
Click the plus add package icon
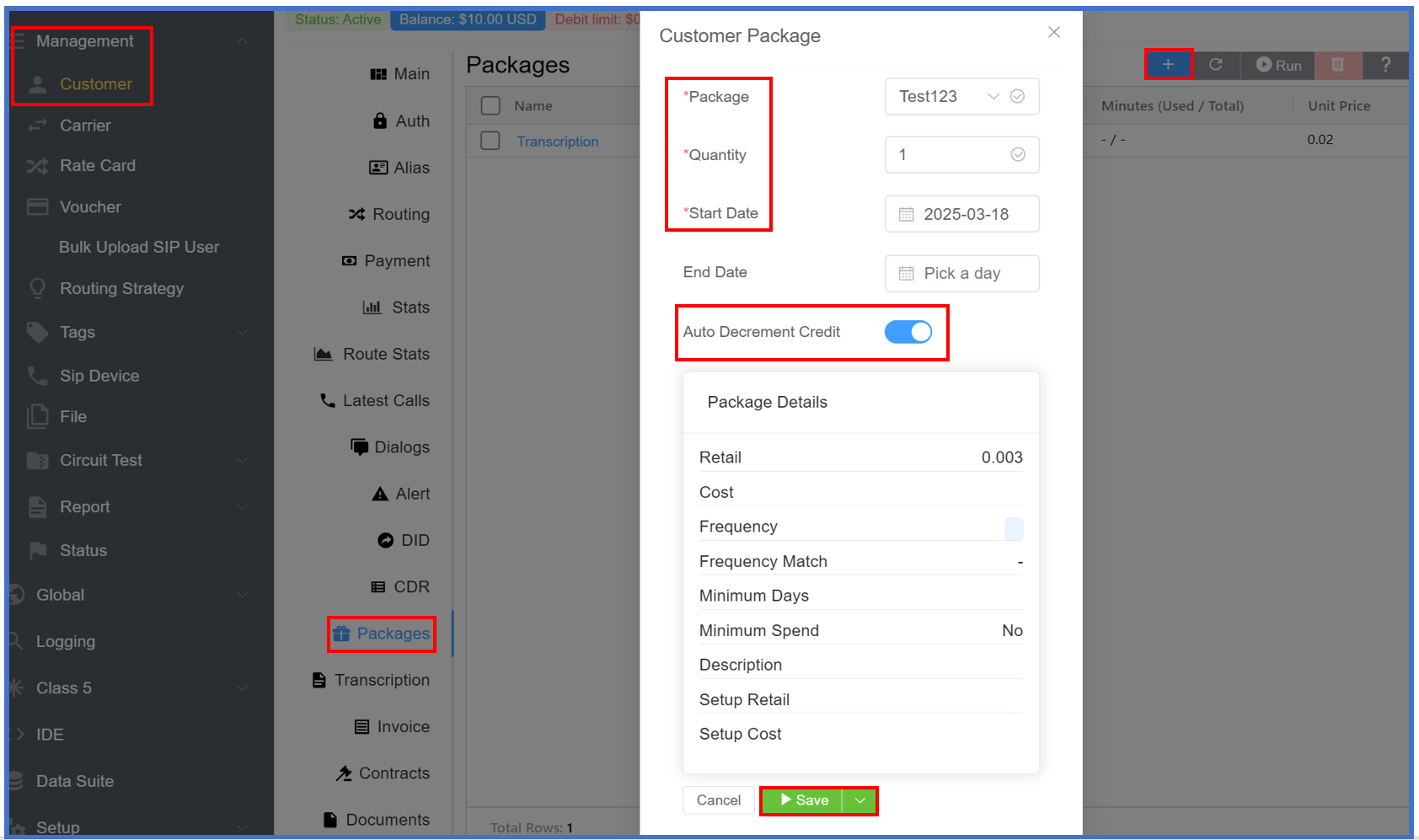[1168, 65]
